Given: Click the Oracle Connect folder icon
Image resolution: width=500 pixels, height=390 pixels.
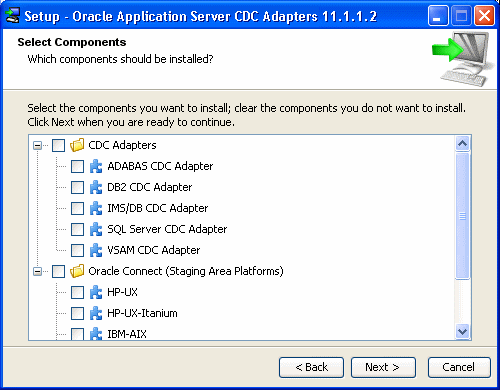Looking at the screenshot, I should point(77,271).
